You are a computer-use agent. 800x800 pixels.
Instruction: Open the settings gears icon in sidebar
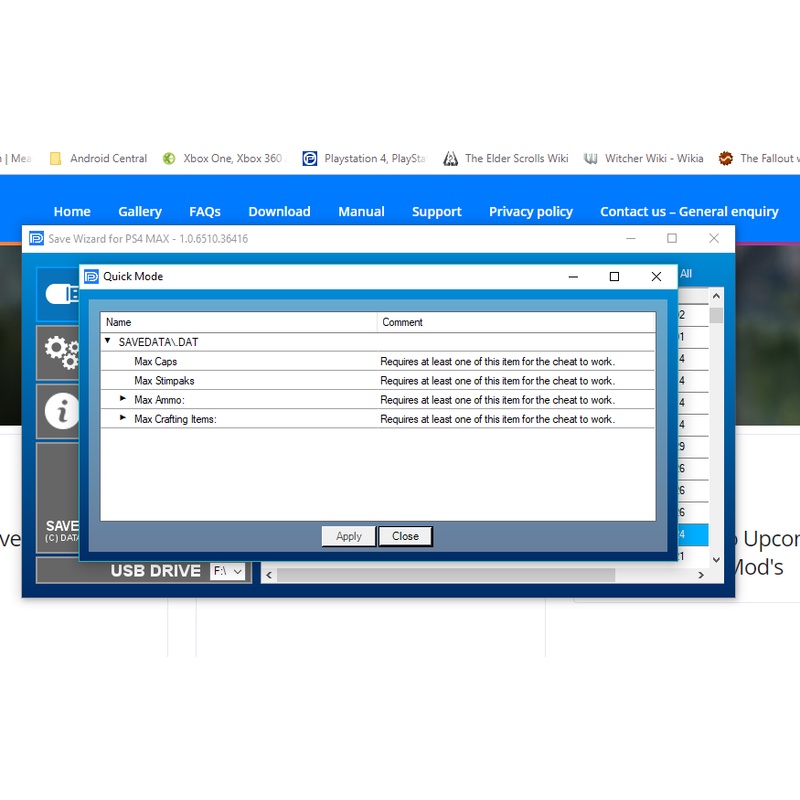tap(60, 351)
